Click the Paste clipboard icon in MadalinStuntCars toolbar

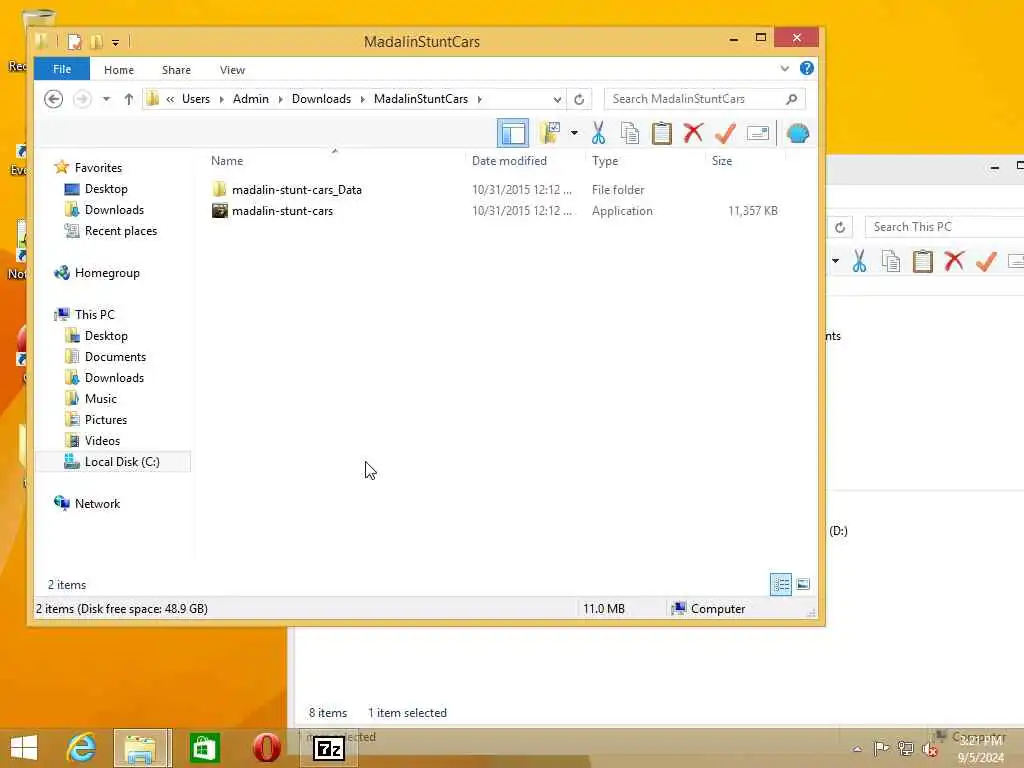point(662,133)
